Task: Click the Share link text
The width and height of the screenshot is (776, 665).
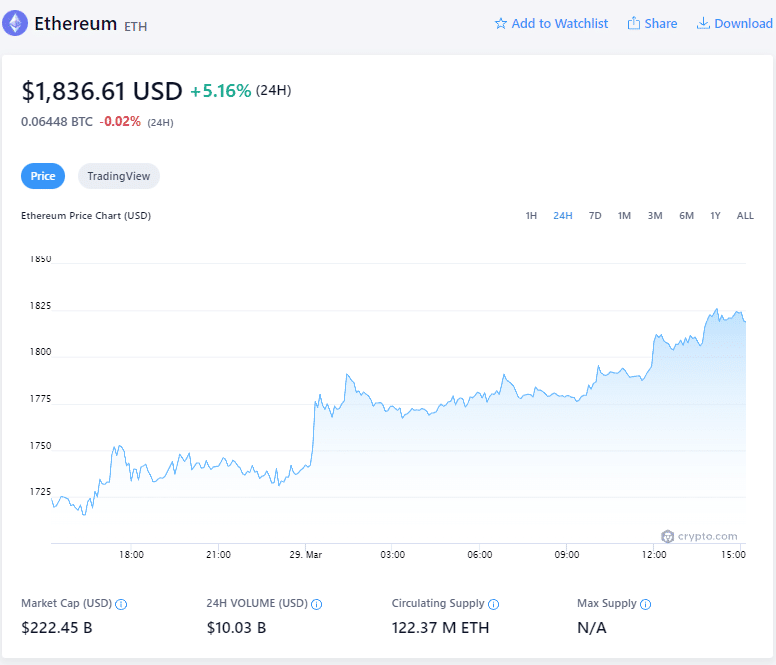Action: pyautogui.click(x=661, y=24)
